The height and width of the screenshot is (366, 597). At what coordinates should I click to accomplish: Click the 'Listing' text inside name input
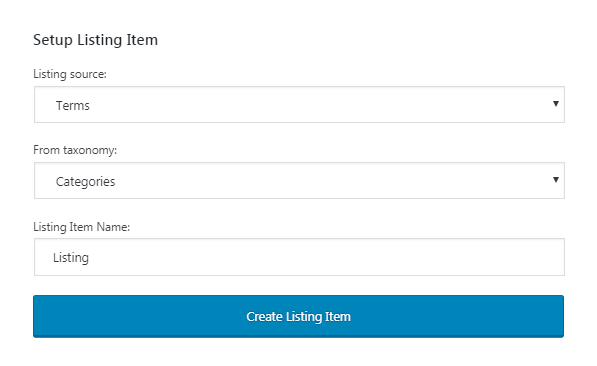(x=71, y=258)
